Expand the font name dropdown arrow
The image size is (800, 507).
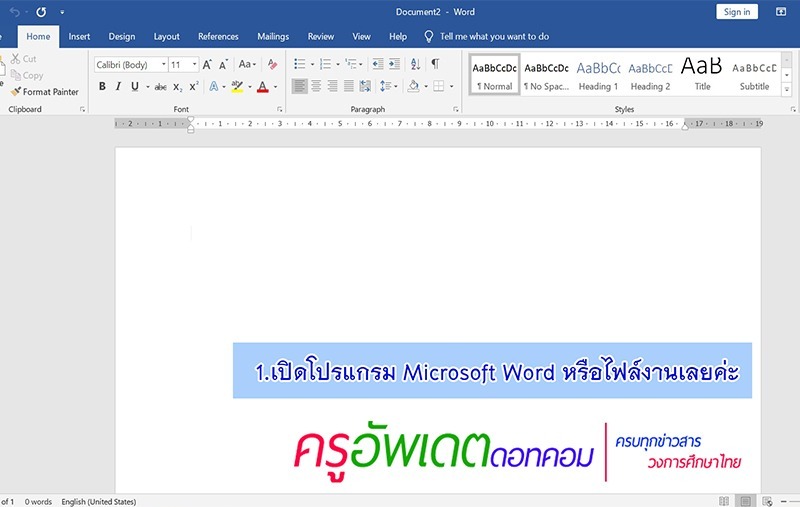(x=164, y=65)
